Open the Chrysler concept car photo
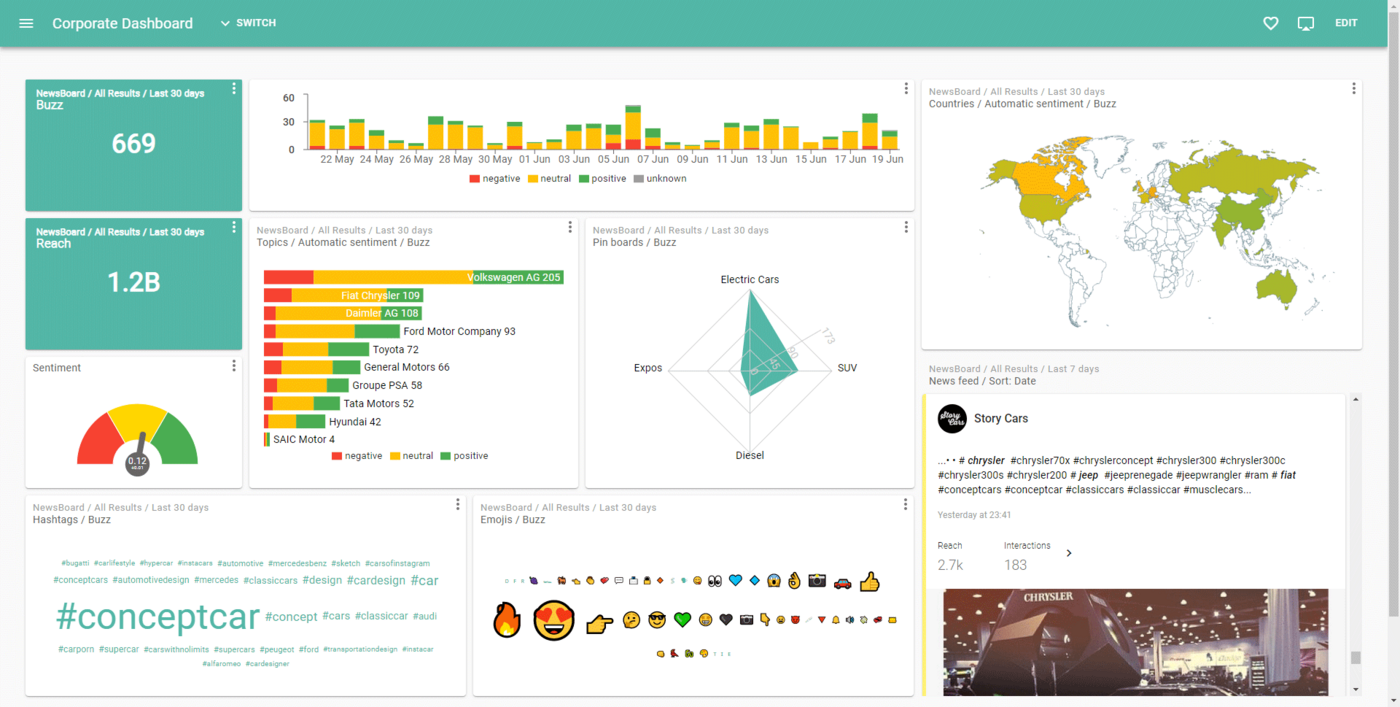Screen dimensions: 1400x707 [x=1136, y=642]
